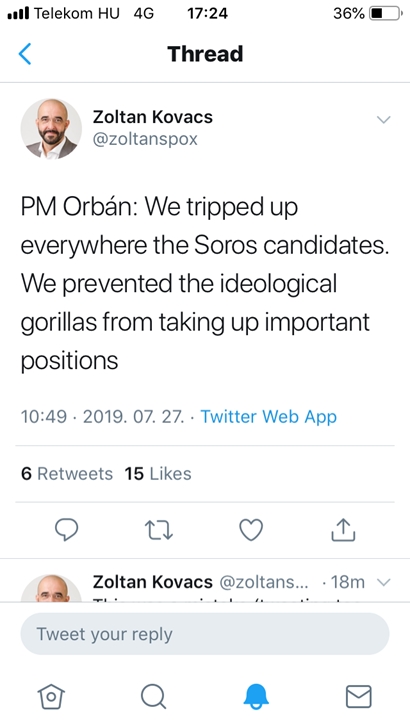Open the @zoltanspox handle
The image size is (410, 728).
pos(145,139)
